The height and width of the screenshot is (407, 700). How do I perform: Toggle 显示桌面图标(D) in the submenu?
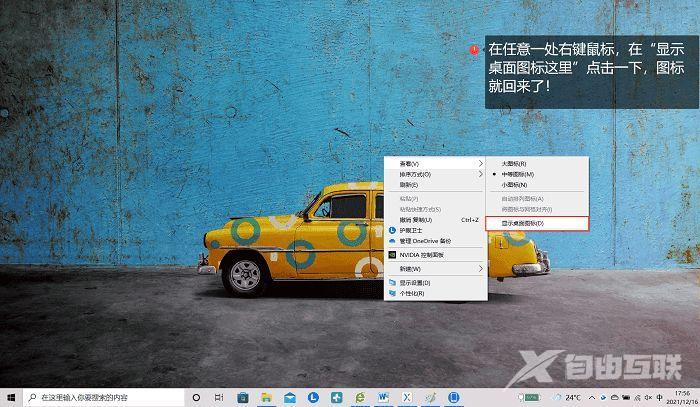[537, 223]
